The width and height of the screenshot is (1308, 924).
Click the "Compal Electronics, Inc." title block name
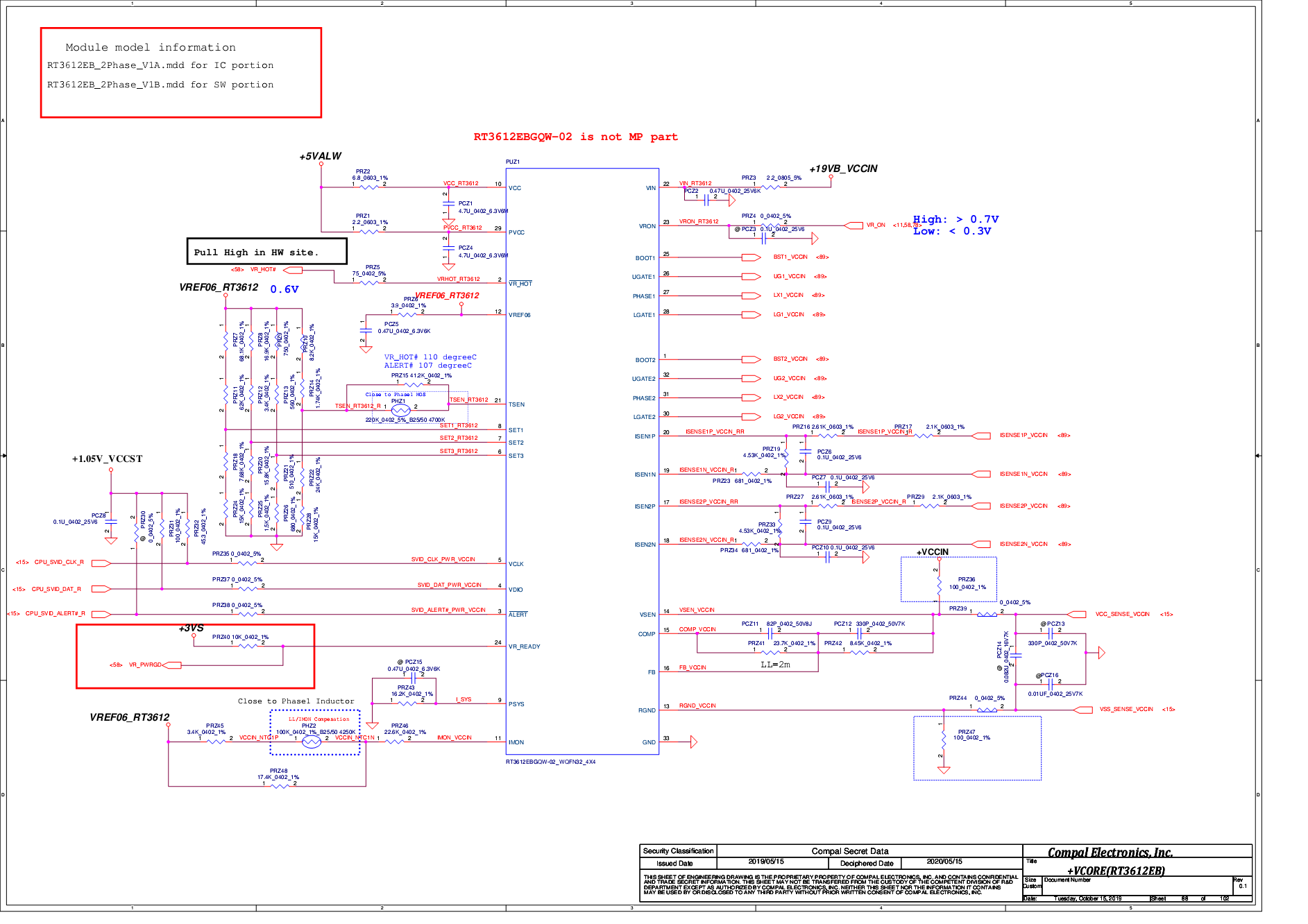[x=1110, y=853]
